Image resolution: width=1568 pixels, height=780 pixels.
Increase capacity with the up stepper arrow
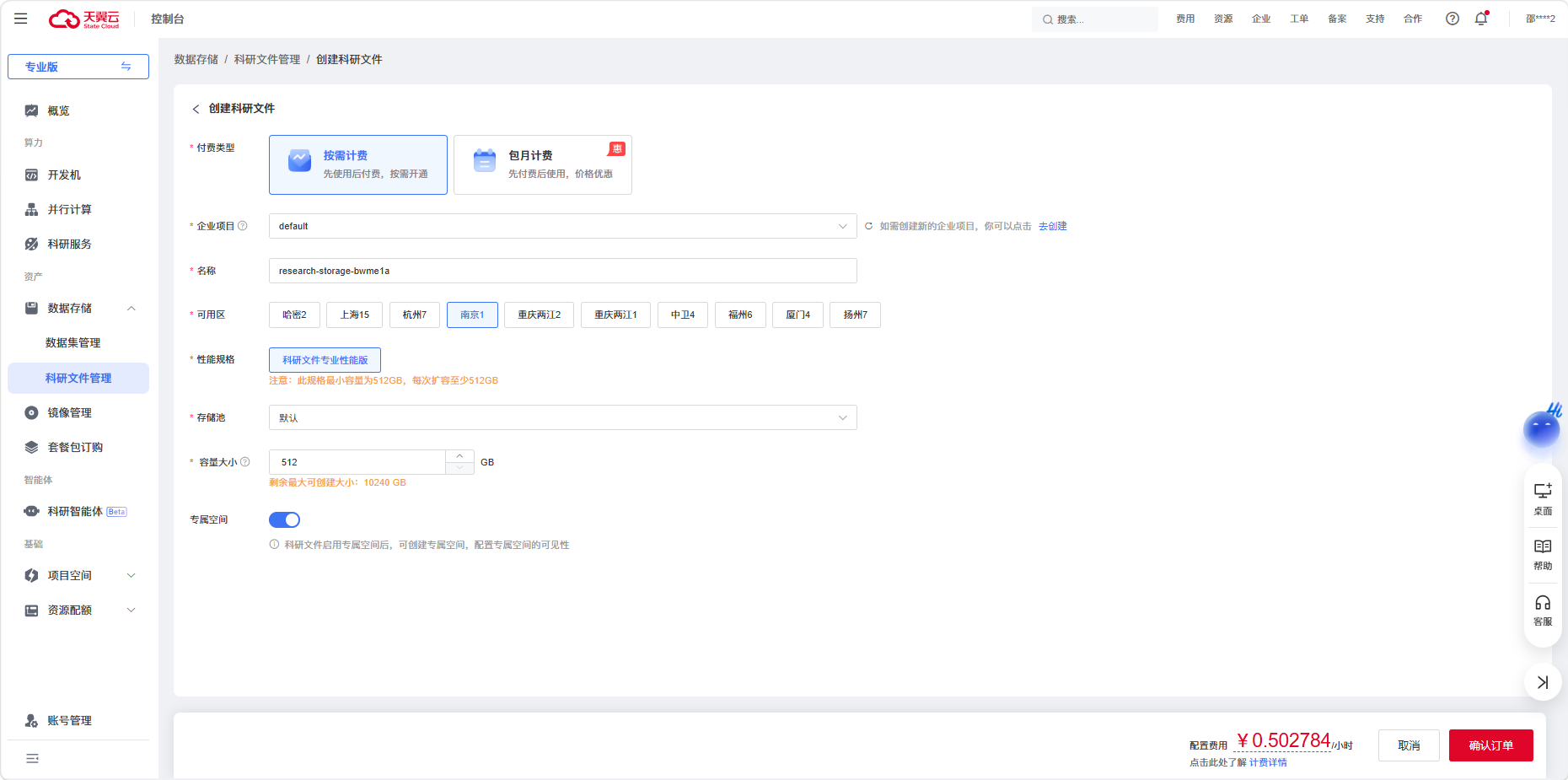(x=459, y=456)
